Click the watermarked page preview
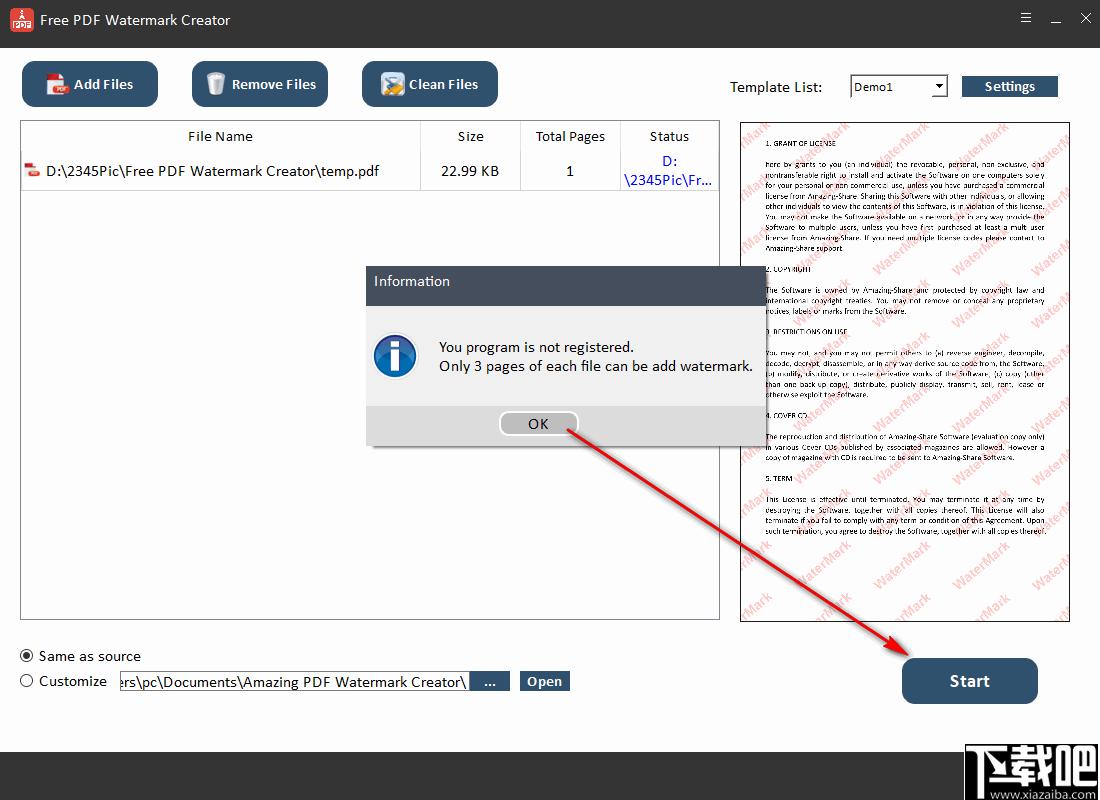 click(904, 372)
